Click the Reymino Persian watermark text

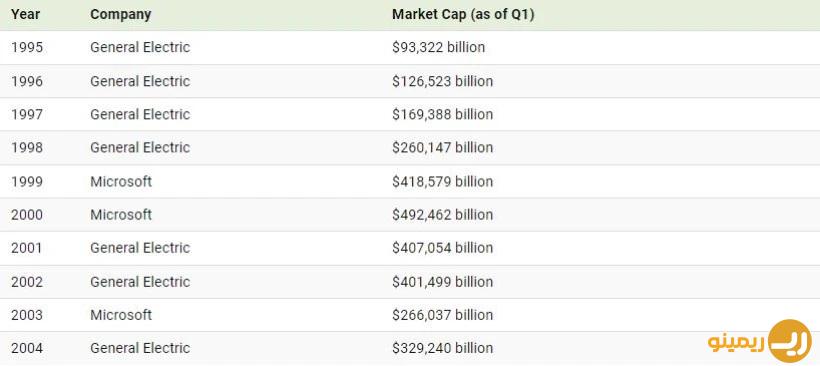(x=736, y=342)
